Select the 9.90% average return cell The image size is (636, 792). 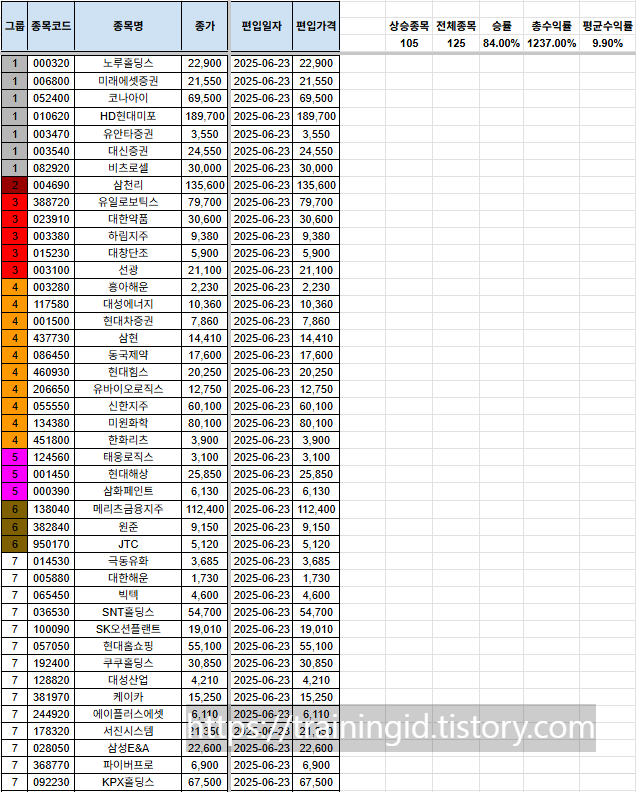pos(607,43)
